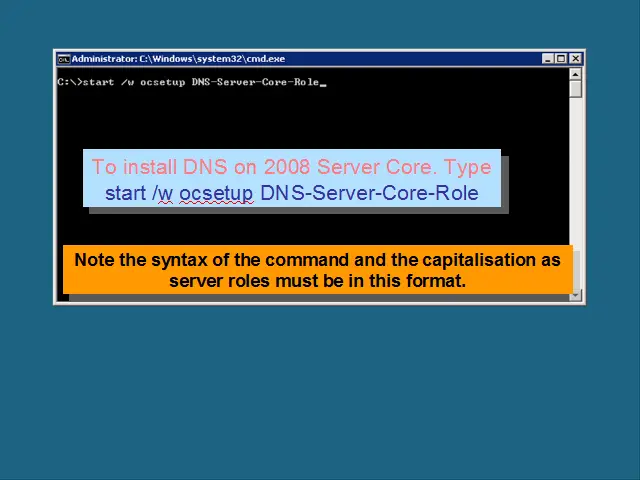
Task: Click the blue 'start /w ocsetup DNS-Server-Core-Role' caption text
Action: click(x=291, y=193)
